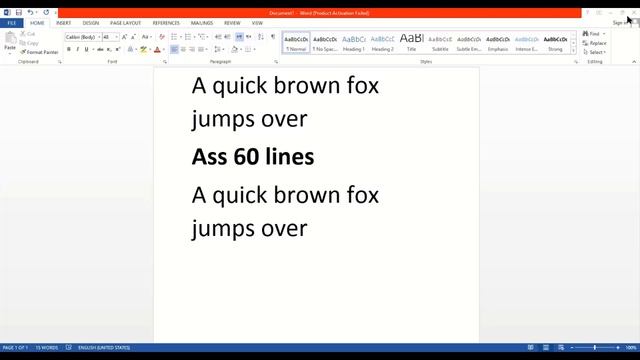Justify the paragraph text
This screenshot has width=640, height=360.
(x=200, y=49)
